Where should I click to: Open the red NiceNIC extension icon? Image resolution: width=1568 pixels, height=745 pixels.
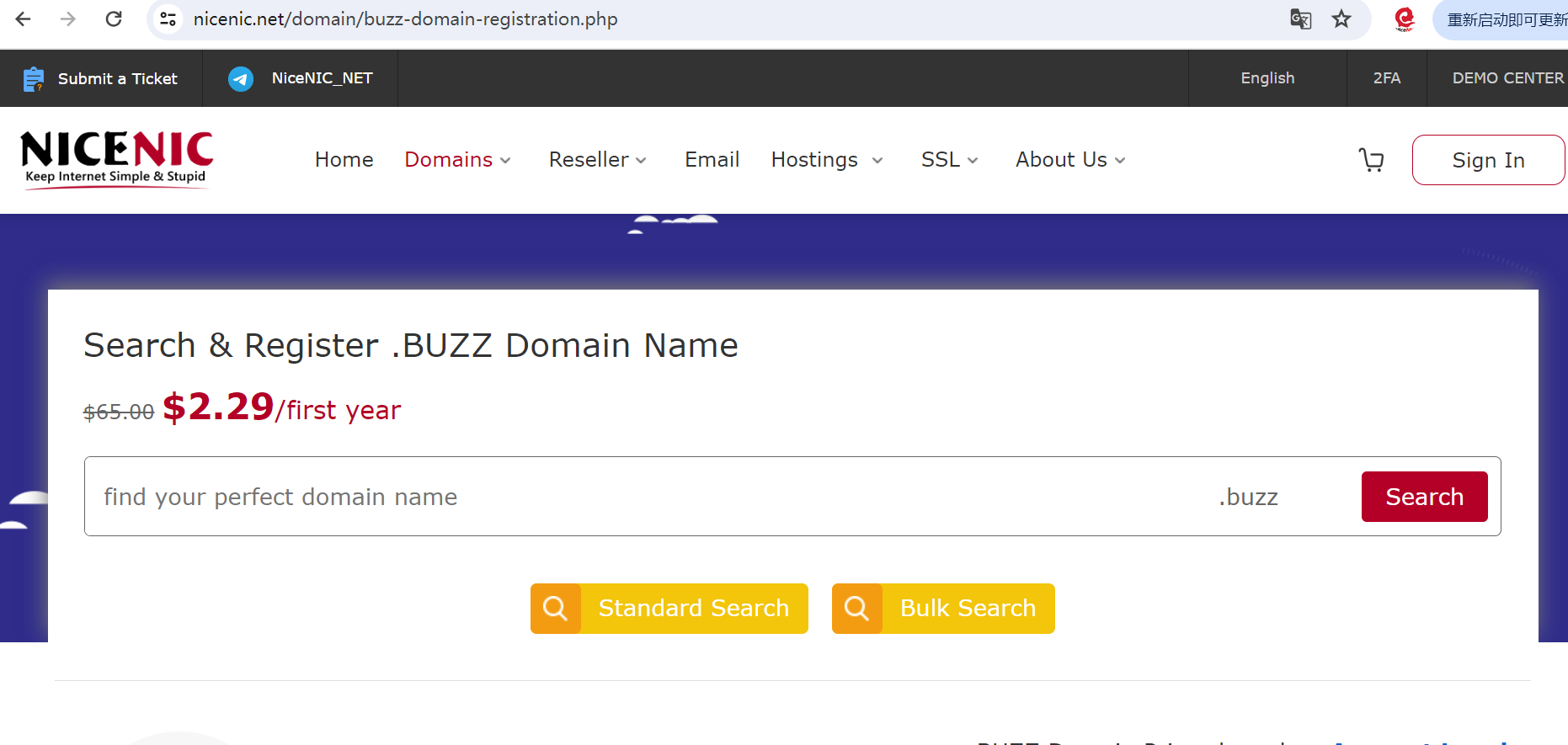coord(1404,19)
